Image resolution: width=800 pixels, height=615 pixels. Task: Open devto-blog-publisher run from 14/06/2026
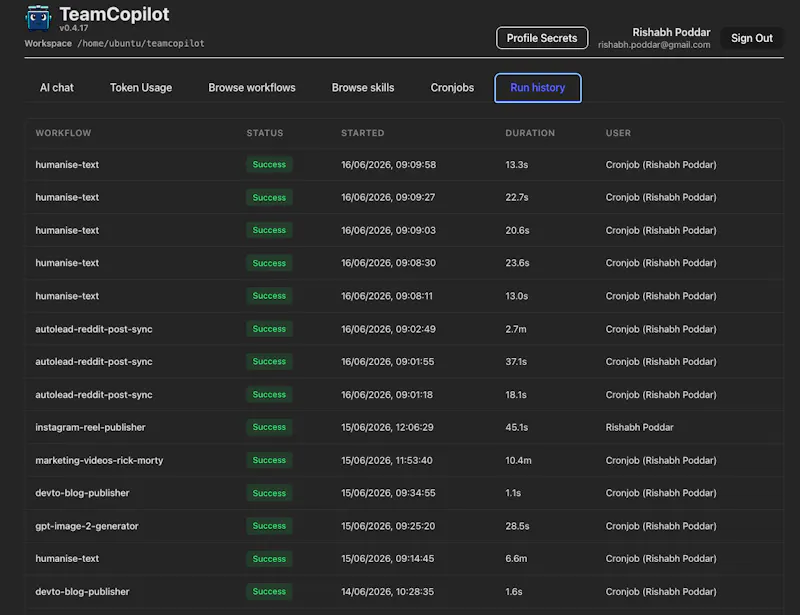coord(404,592)
